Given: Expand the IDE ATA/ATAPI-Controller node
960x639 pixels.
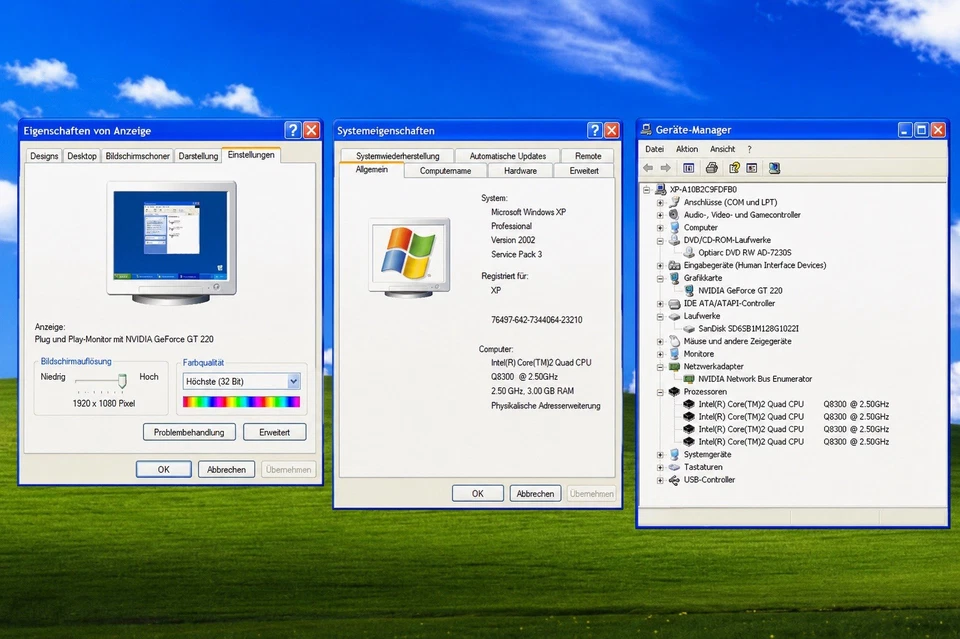Looking at the screenshot, I should [660, 303].
